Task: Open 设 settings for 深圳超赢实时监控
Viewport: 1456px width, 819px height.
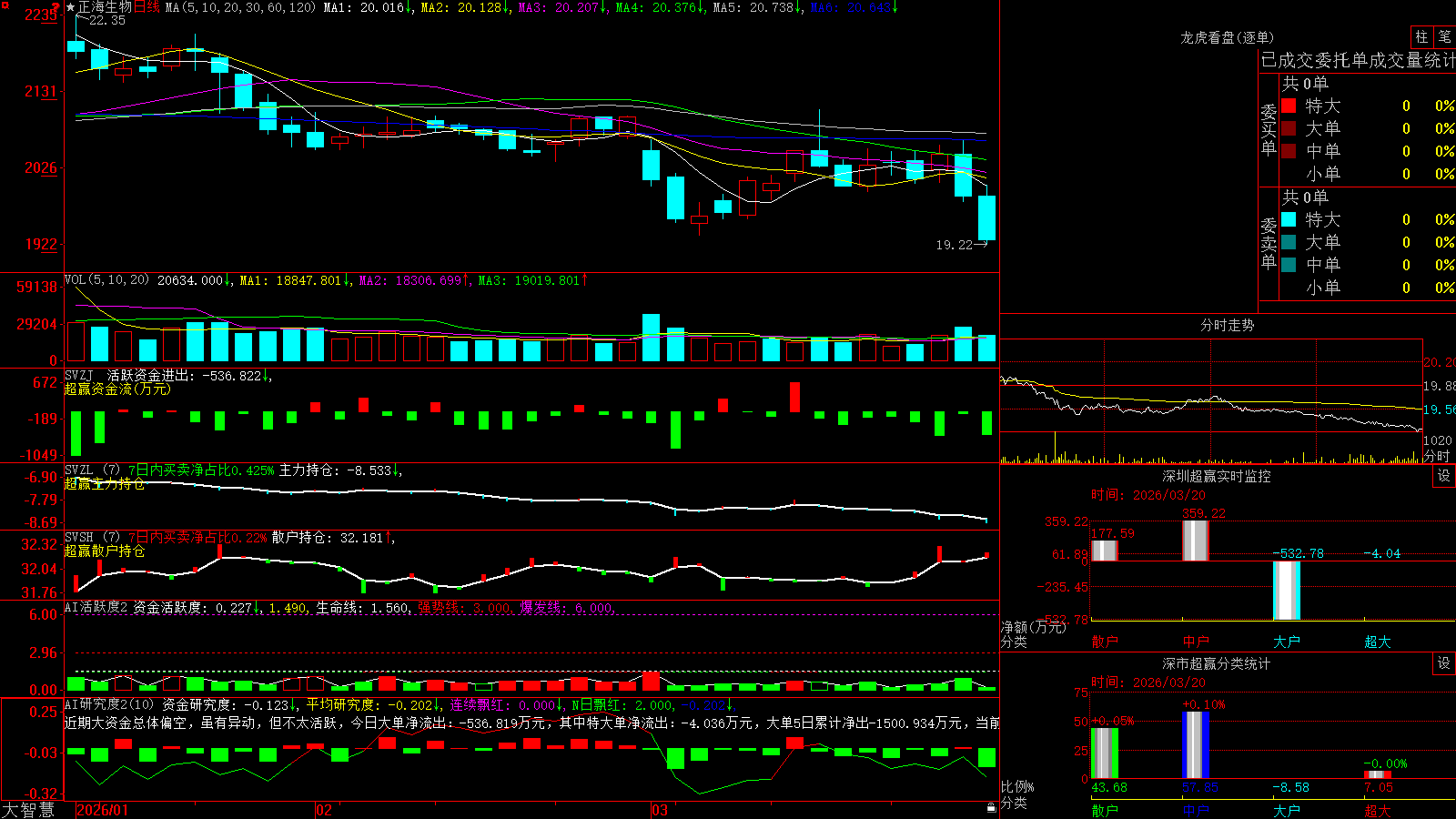Action: (x=1444, y=476)
